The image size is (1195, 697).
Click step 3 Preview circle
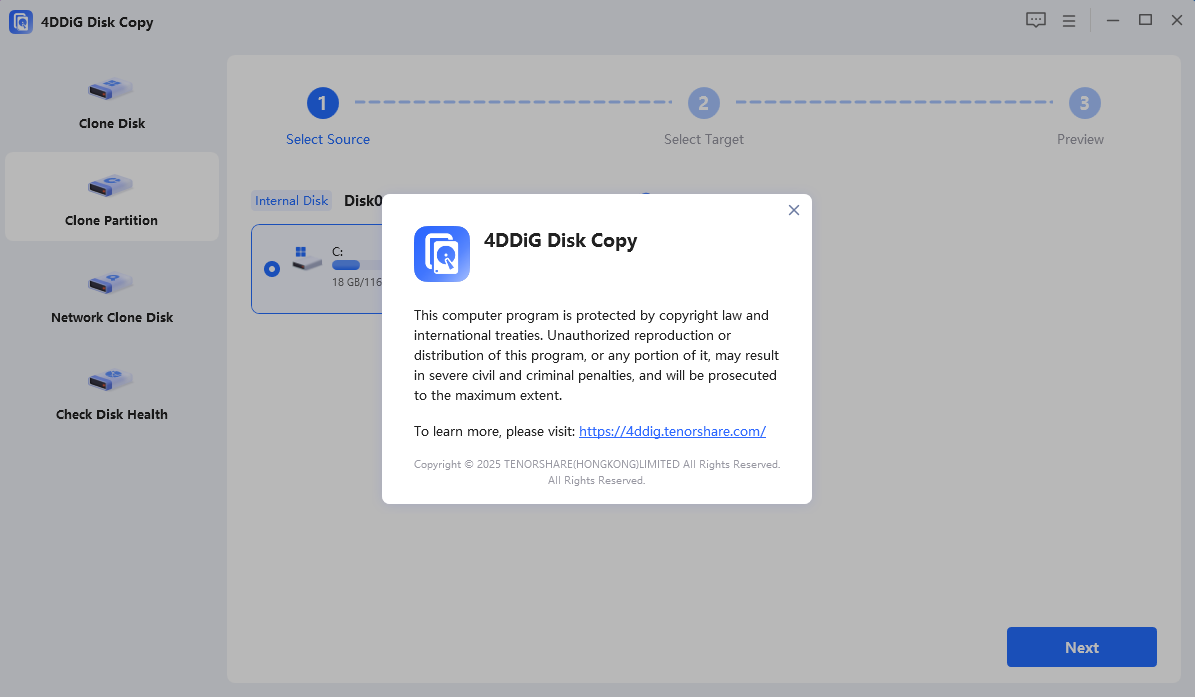pos(1084,103)
